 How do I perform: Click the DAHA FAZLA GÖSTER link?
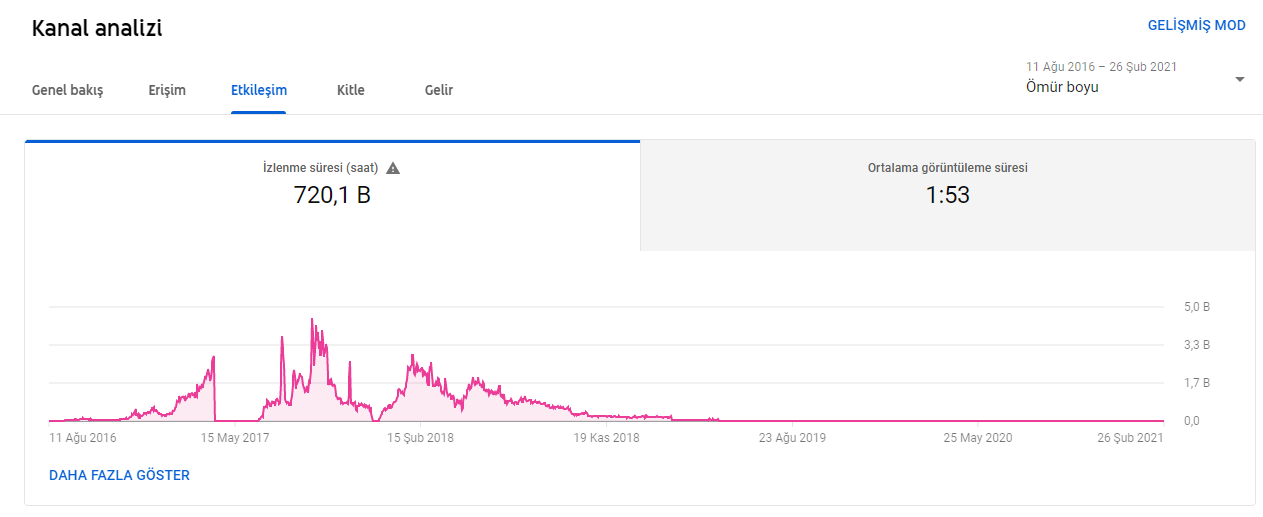119,475
